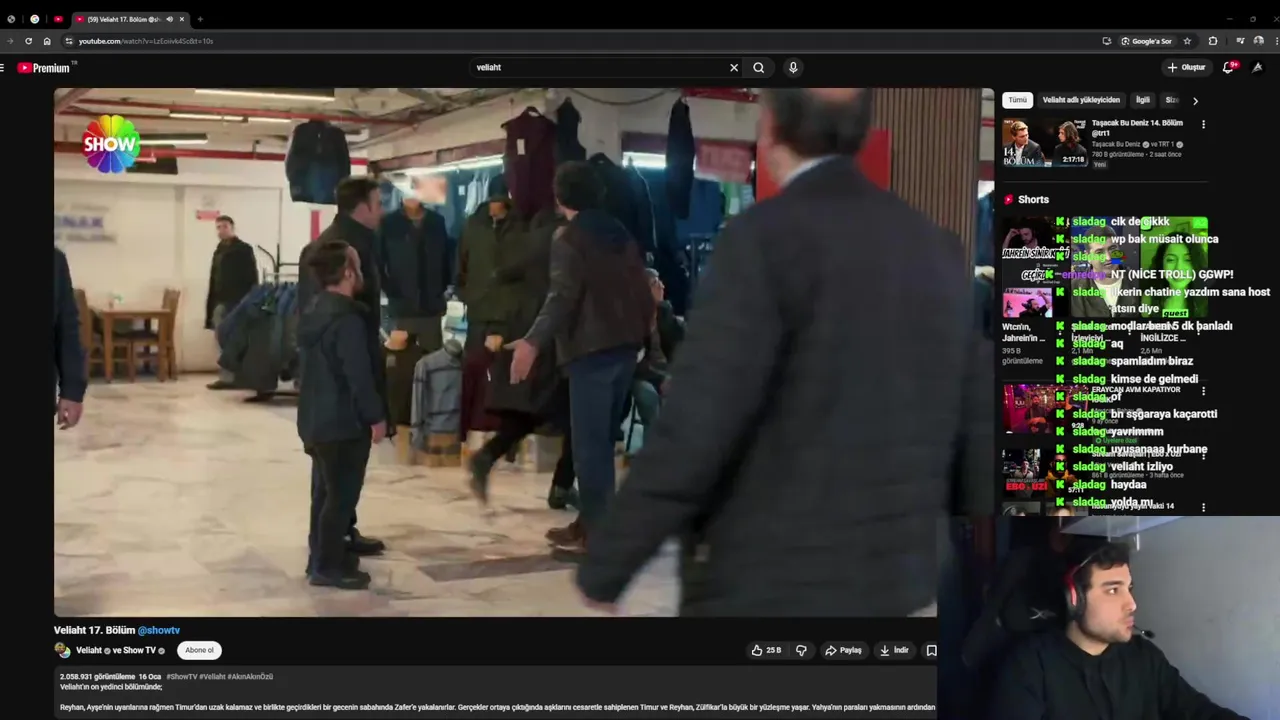Like the video (25 B)

[766, 650]
